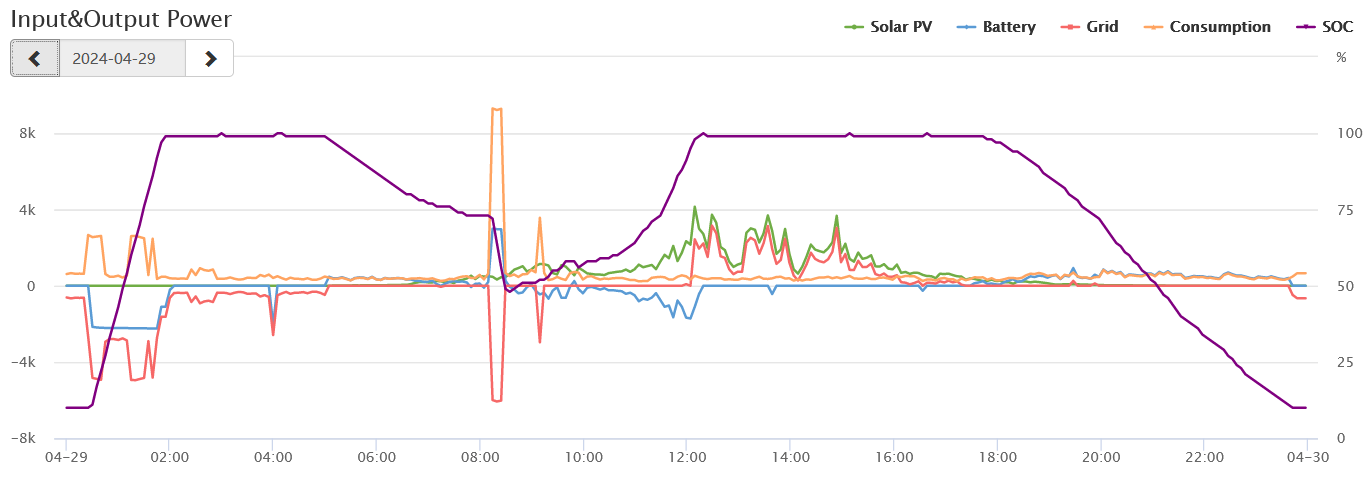Go to the previous day with left arrow
Screen dimensions: 1370x482
point(35,58)
